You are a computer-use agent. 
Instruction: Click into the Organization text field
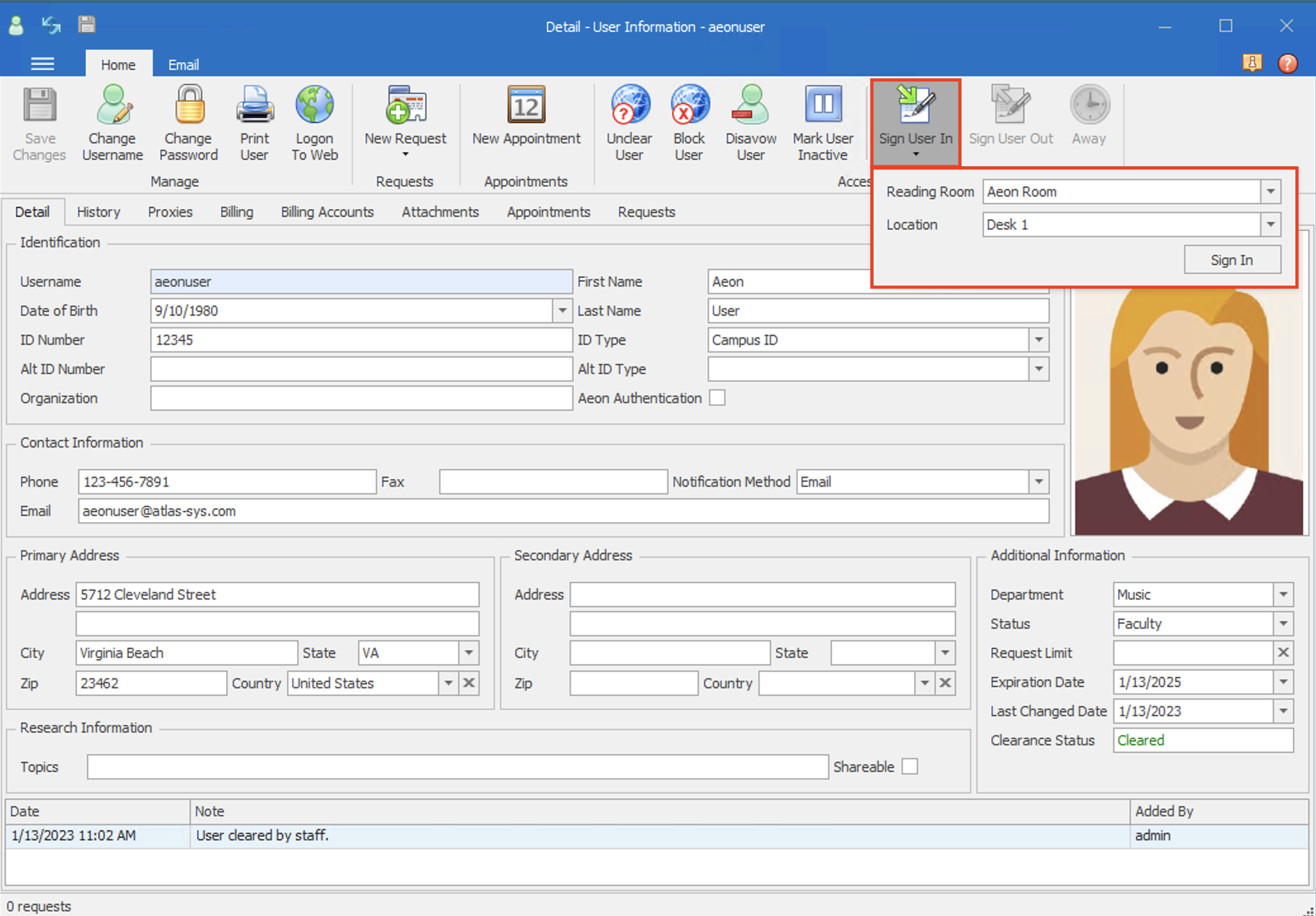coord(361,398)
